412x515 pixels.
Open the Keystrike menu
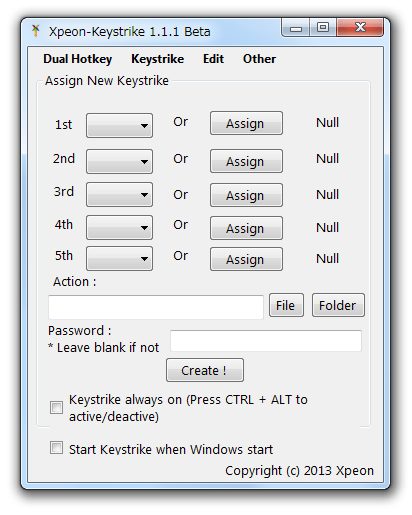[158, 59]
